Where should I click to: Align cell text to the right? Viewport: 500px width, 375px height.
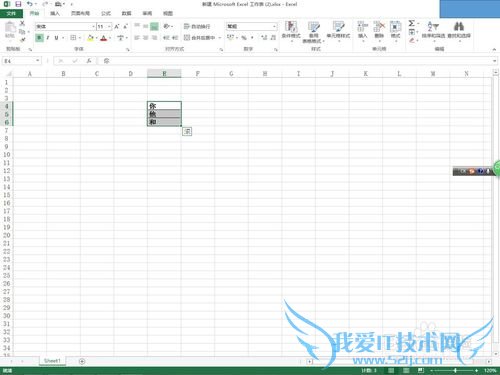[154, 38]
